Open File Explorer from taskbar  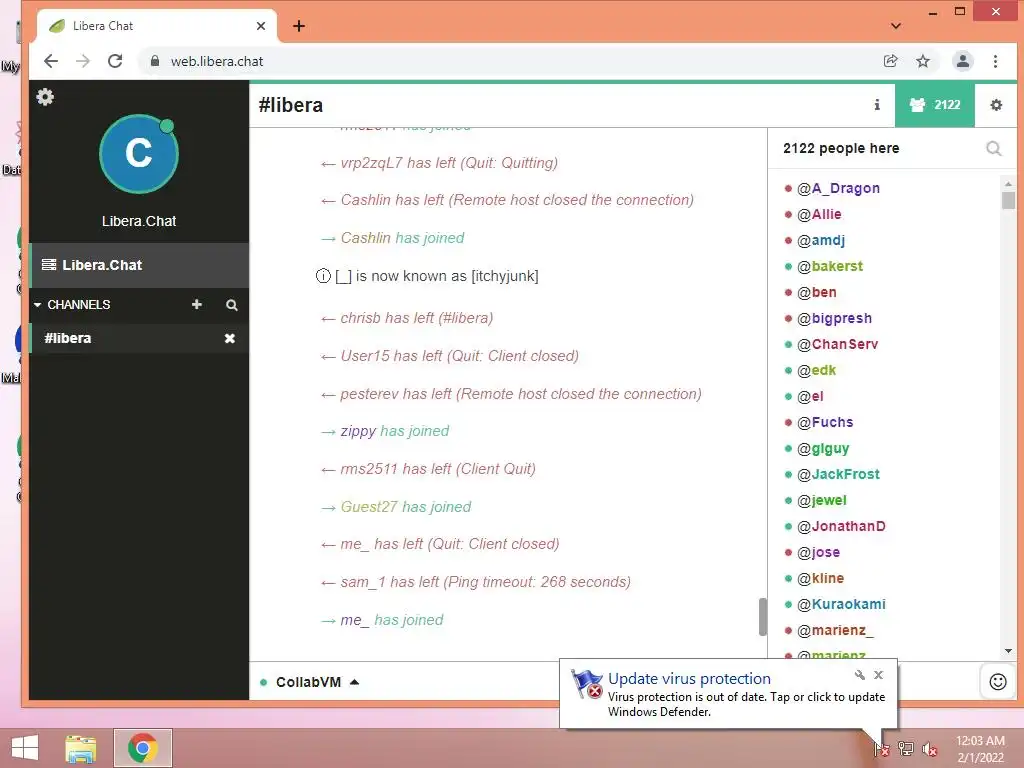point(81,748)
